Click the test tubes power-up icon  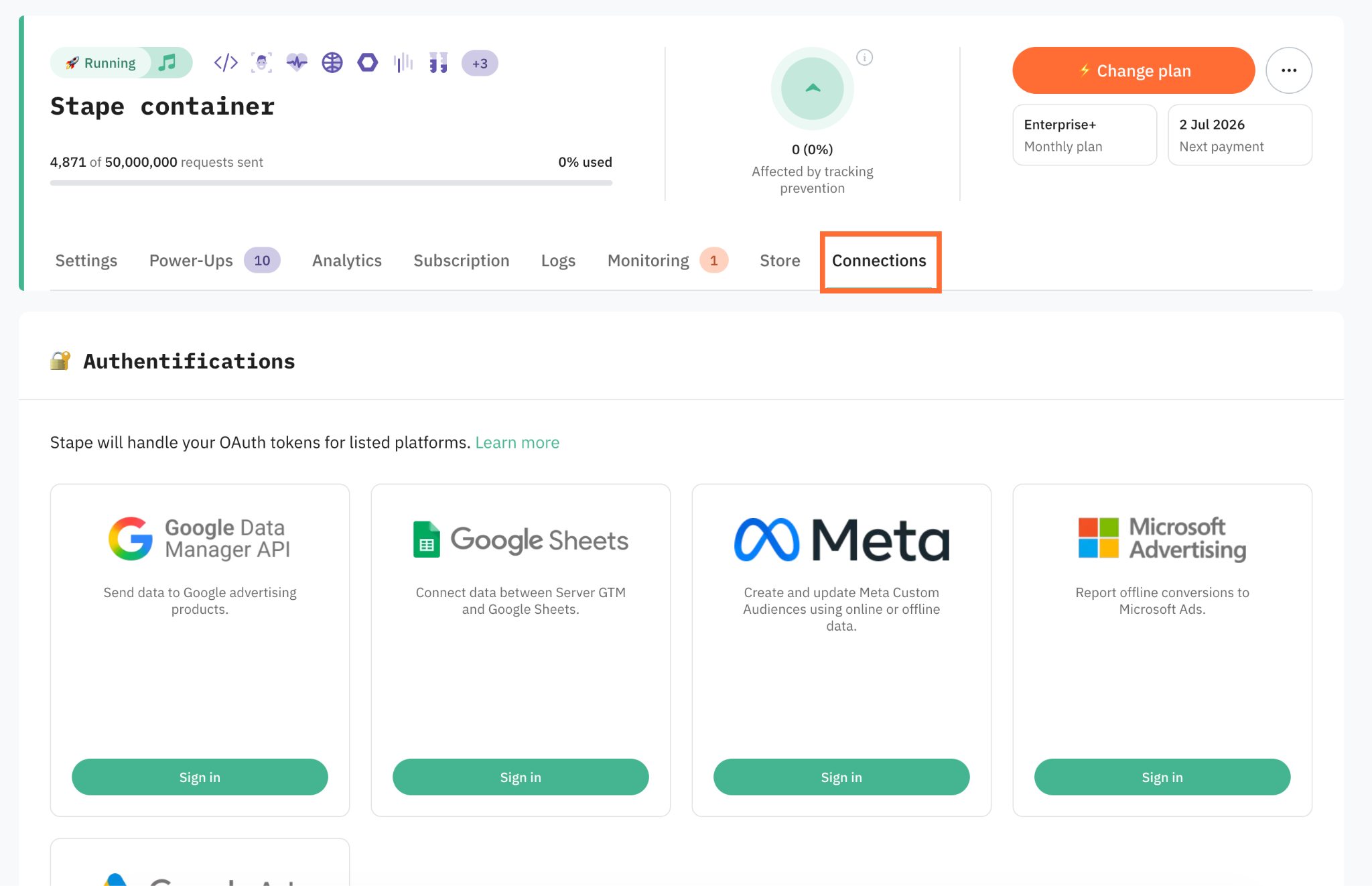click(x=439, y=63)
